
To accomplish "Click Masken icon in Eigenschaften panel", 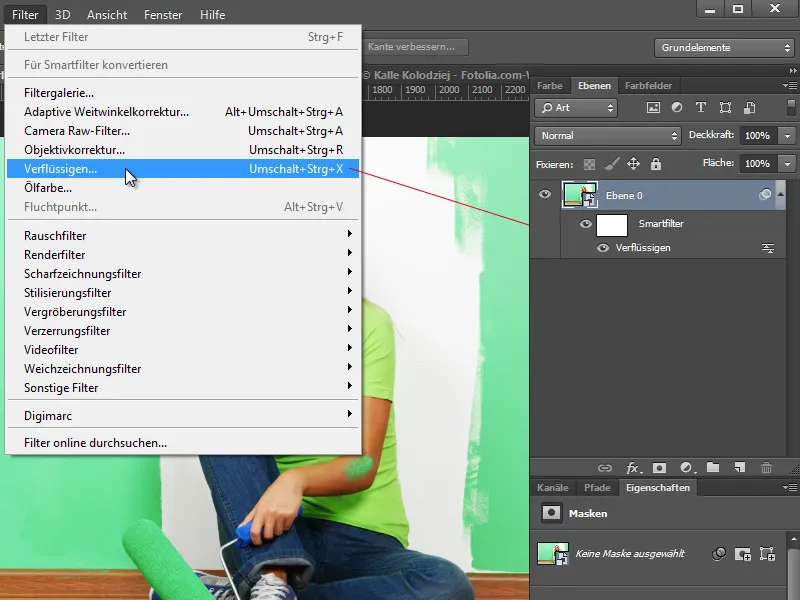I will pyautogui.click(x=551, y=513).
